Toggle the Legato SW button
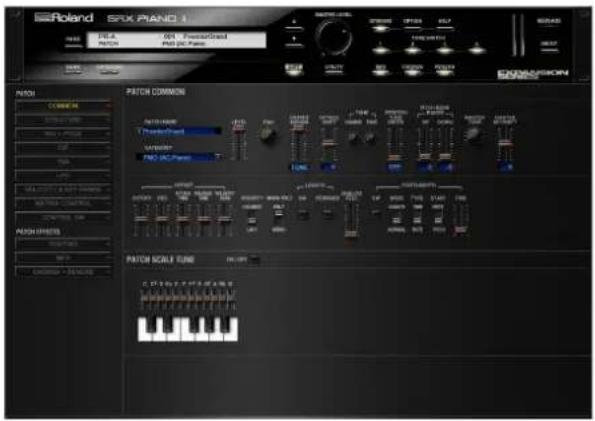This screenshot has width=595, height=421. pos(302,214)
